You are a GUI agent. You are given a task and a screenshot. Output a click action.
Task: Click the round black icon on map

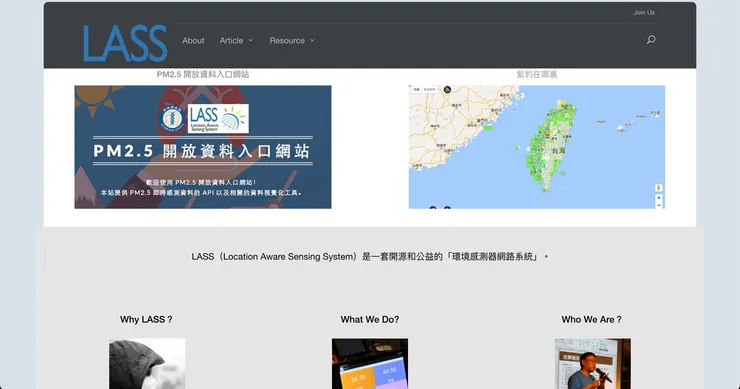click(x=447, y=89)
